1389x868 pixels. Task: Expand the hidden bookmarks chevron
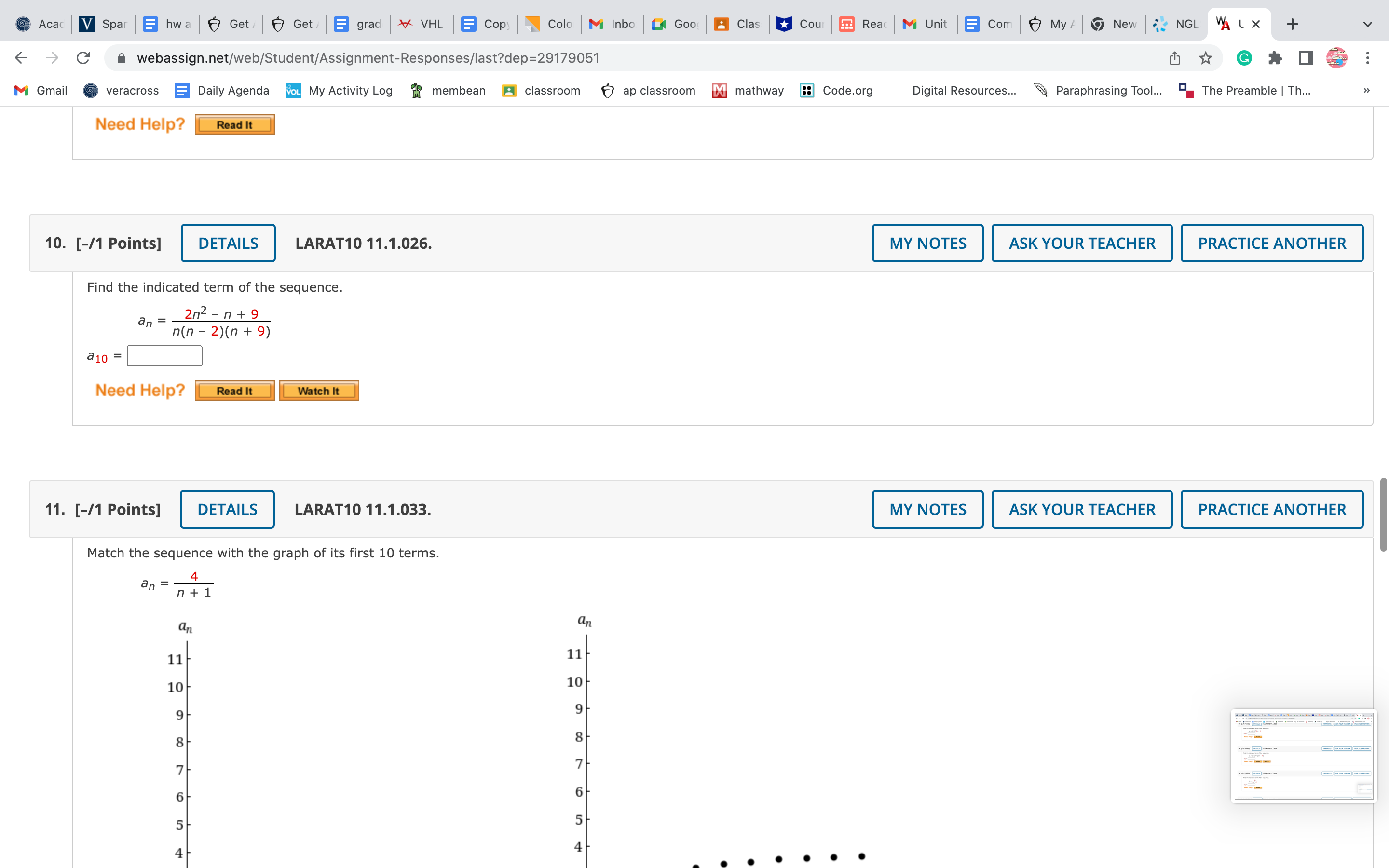(1366, 90)
